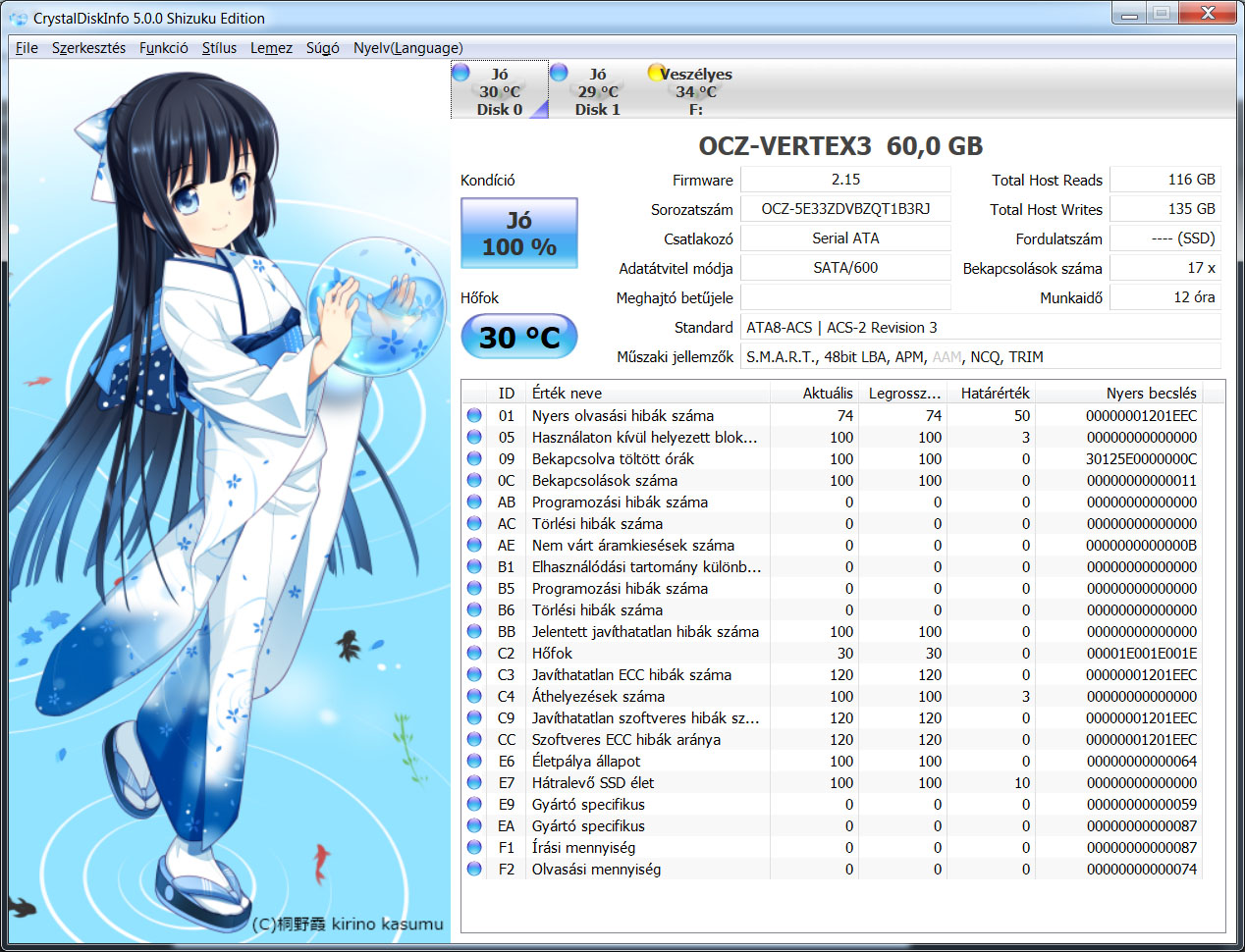This screenshot has height=952, width=1245.
Task: Click the blue status orb for Disk 1
Action: [x=559, y=72]
